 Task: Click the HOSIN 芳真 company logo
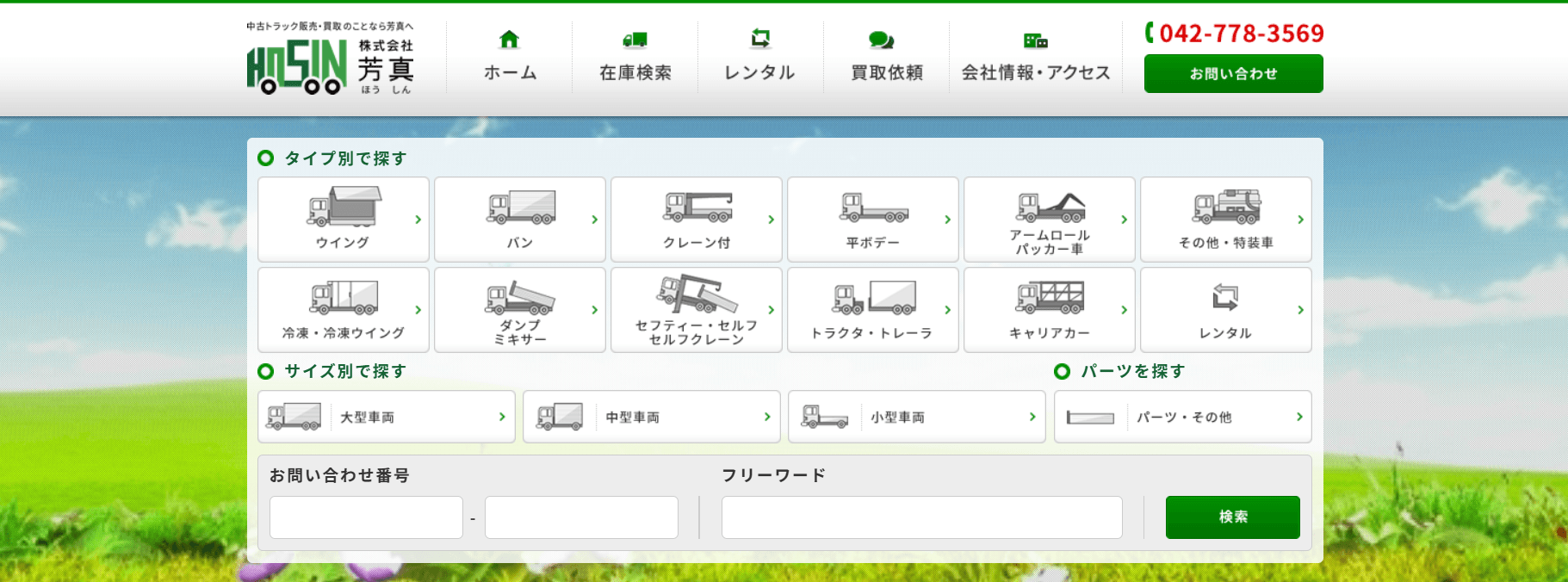point(331,59)
